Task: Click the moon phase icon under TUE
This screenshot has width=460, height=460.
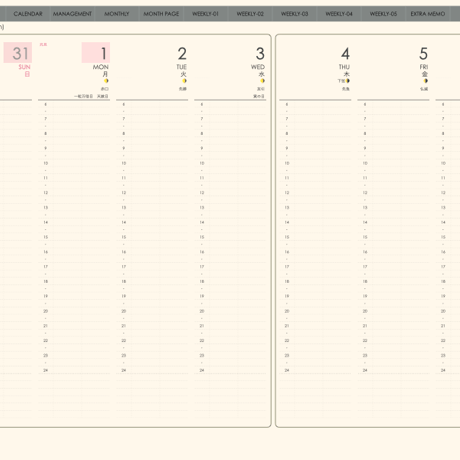Action: tap(184, 81)
